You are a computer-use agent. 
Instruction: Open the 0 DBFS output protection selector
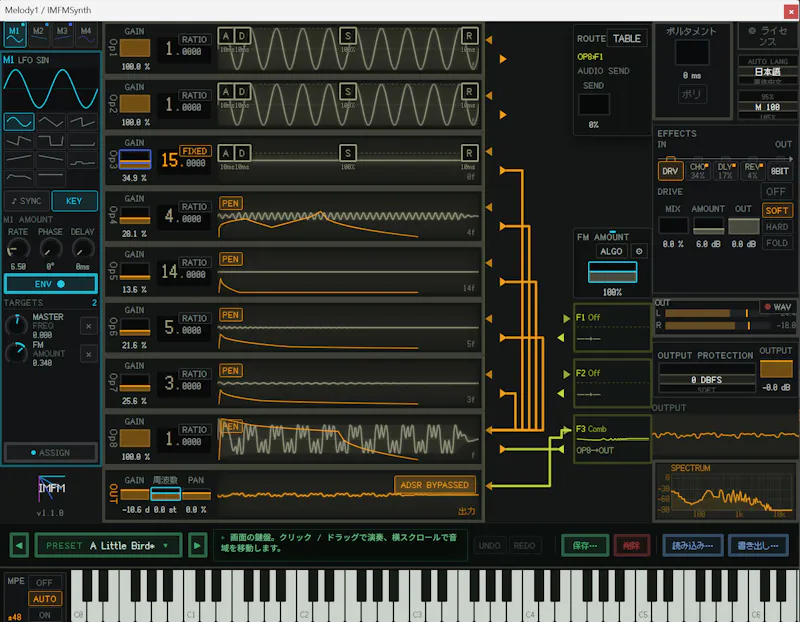(x=707, y=380)
